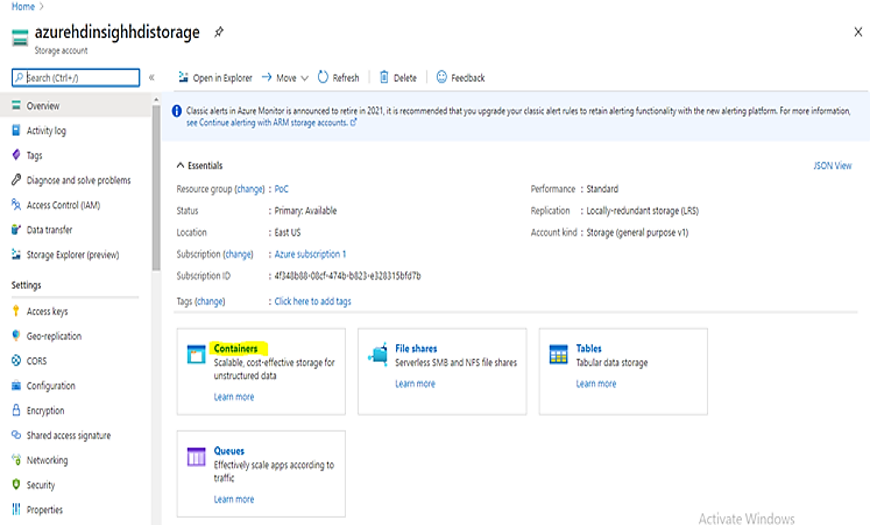This screenshot has width=870, height=525.
Task: Pin the azurehdinsighhdistorage blade
Action: (219, 32)
